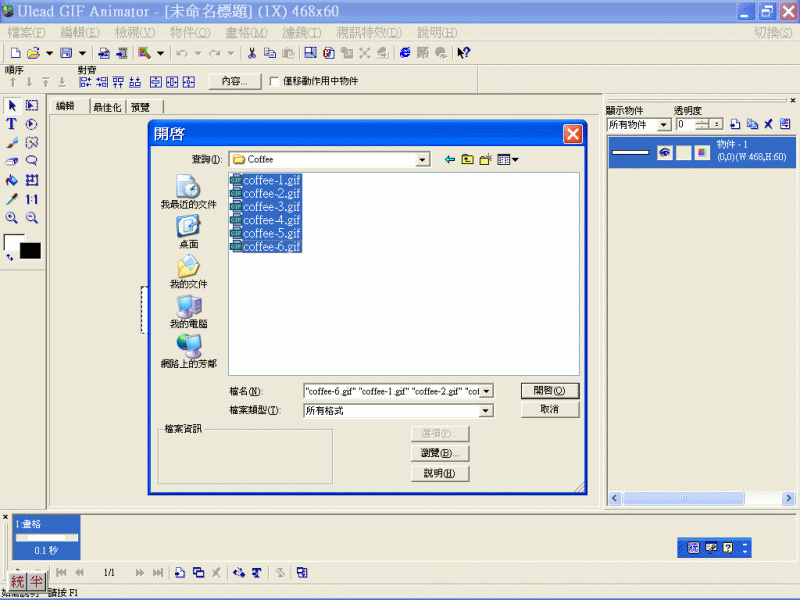Select 桌面 in the places bar
Viewport: 800px width, 600px height.
tap(188, 231)
